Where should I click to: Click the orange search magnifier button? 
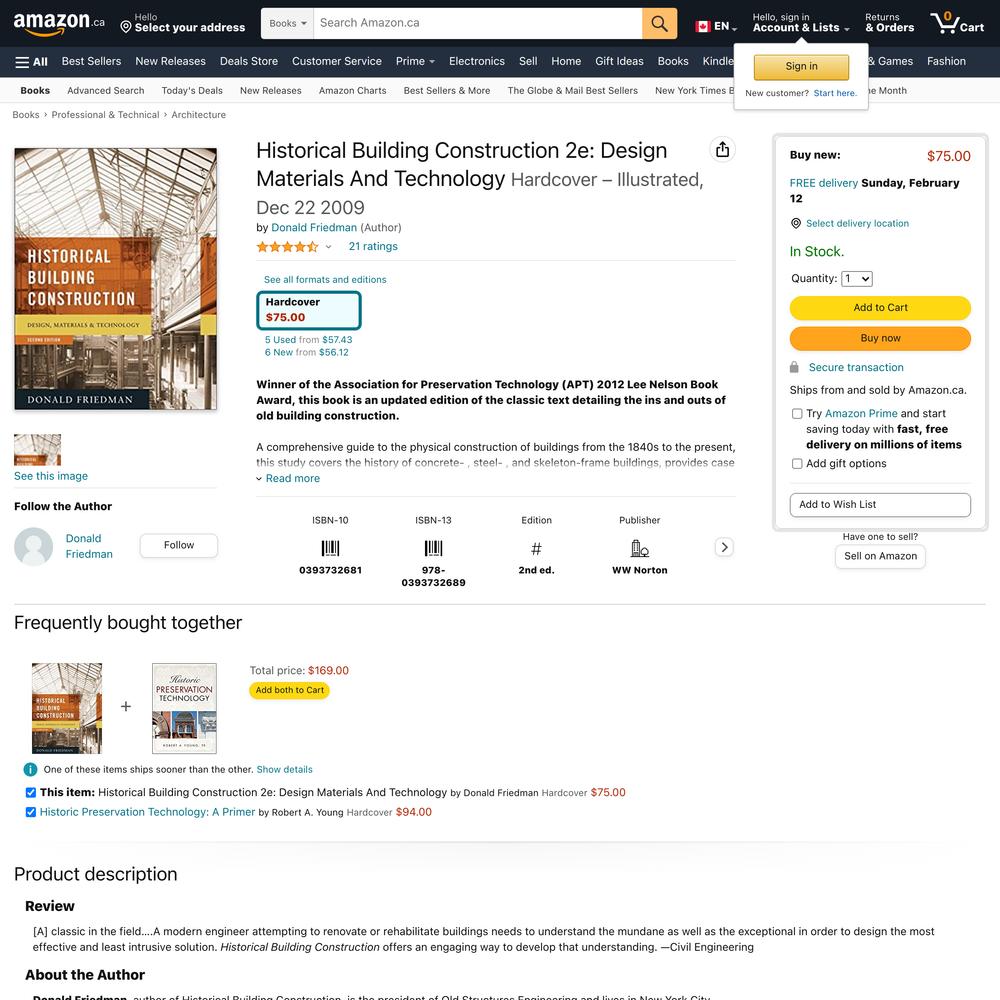coord(659,24)
